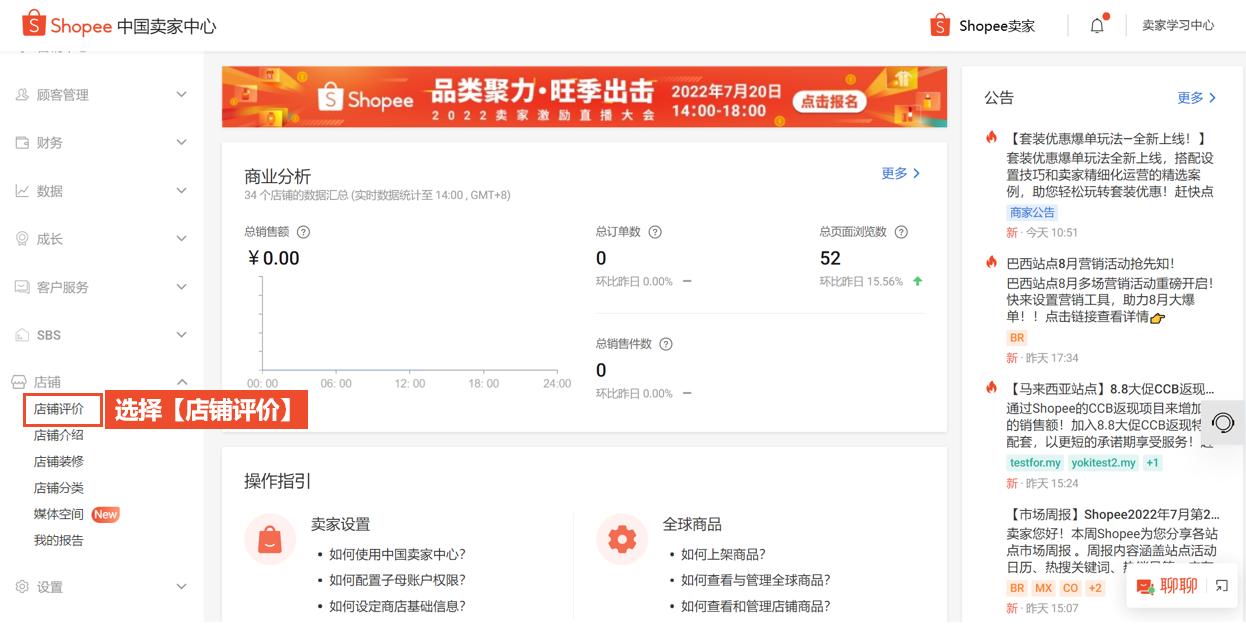The height and width of the screenshot is (626, 1246).
Task: Open help tooltip next to 总销售件数
Action: pos(666,344)
